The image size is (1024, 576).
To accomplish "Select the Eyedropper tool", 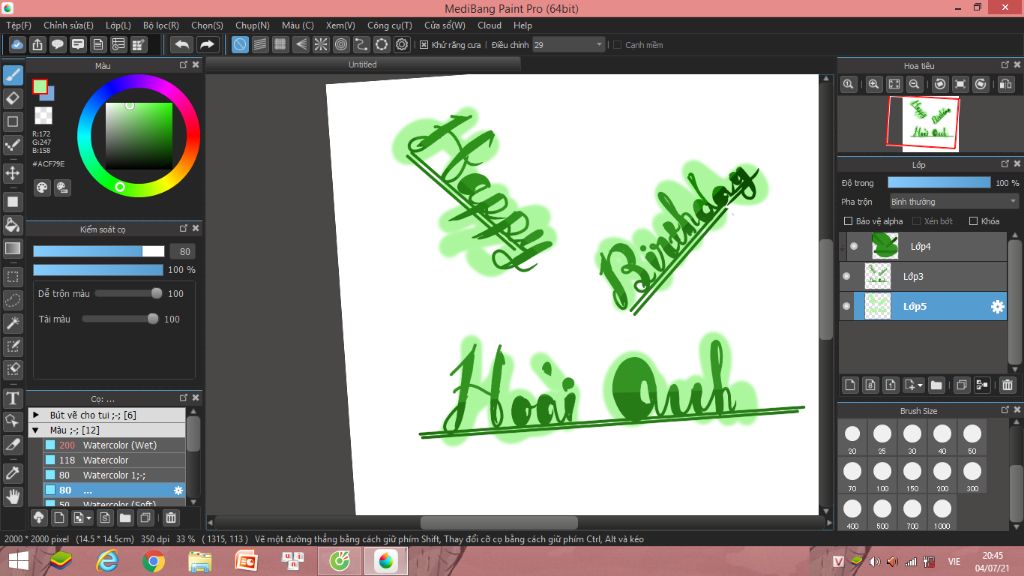I will coord(12,473).
